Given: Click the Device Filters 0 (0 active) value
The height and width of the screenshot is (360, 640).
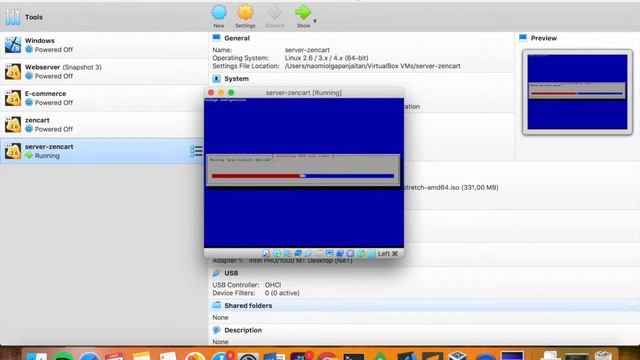Looking at the screenshot, I should (x=282, y=293).
